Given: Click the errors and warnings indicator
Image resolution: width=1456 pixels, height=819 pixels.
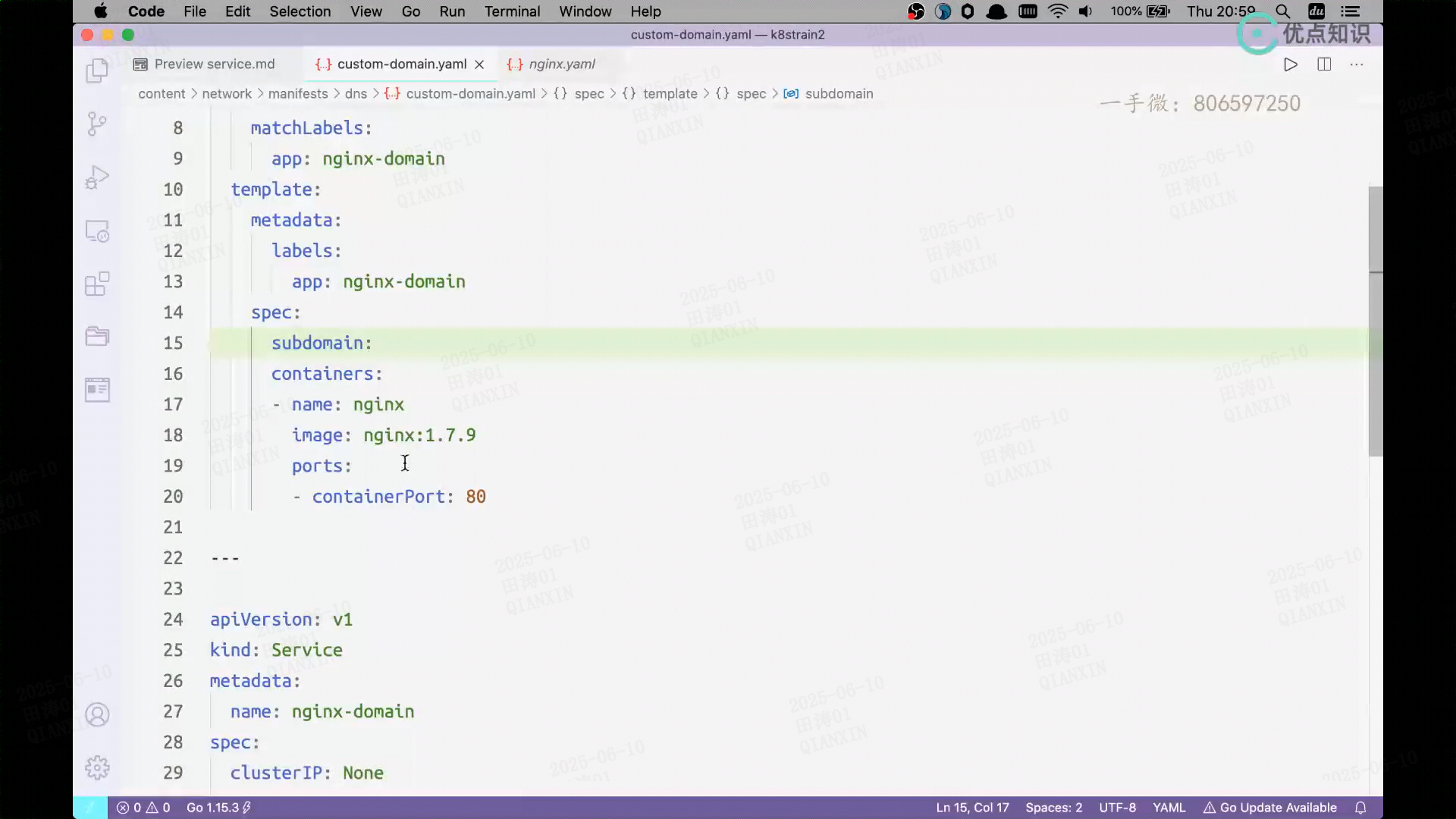Looking at the screenshot, I should click(x=143, y=808).
